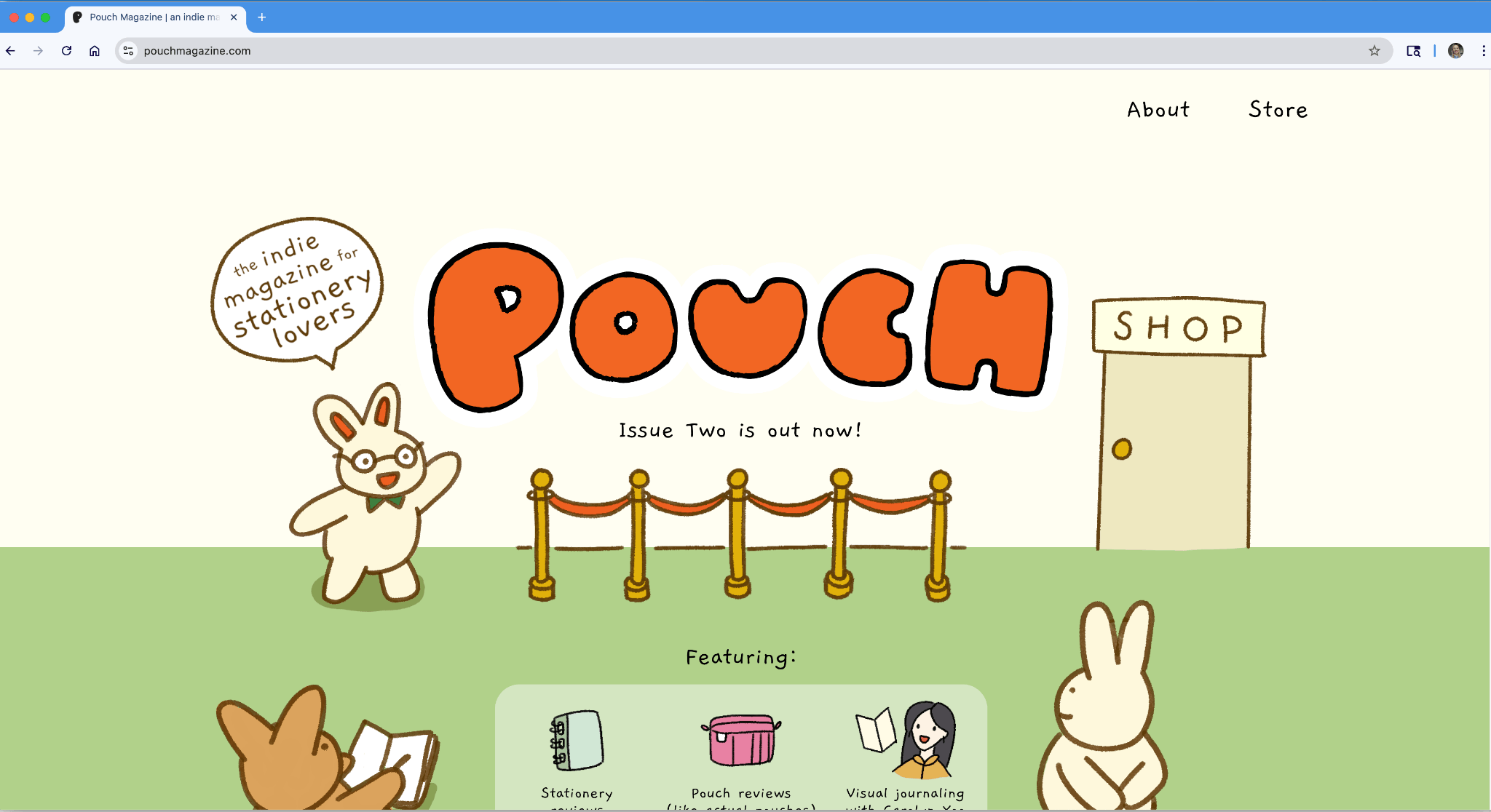Open the tab search icon in toolbar
The height and width of the screenshot is (812, 1491).
[1413, 51]
